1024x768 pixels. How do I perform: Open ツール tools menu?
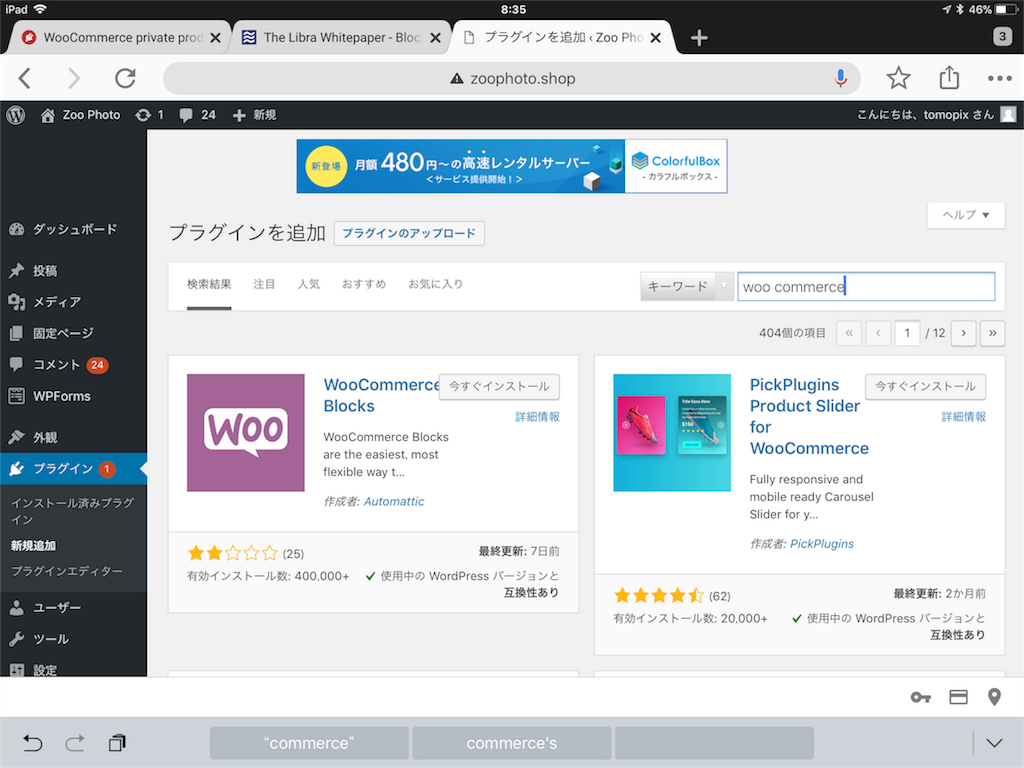[73, 639]
